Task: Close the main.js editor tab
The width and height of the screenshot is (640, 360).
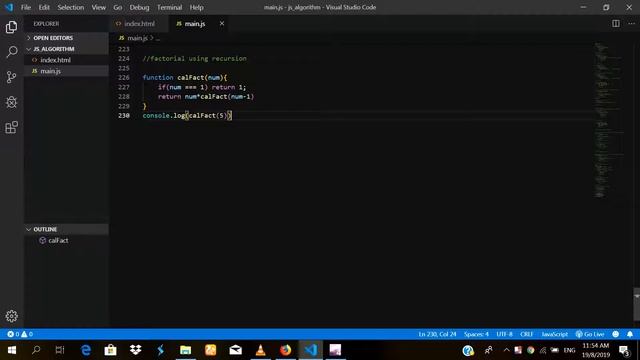Action: click(x=222, y=24)
